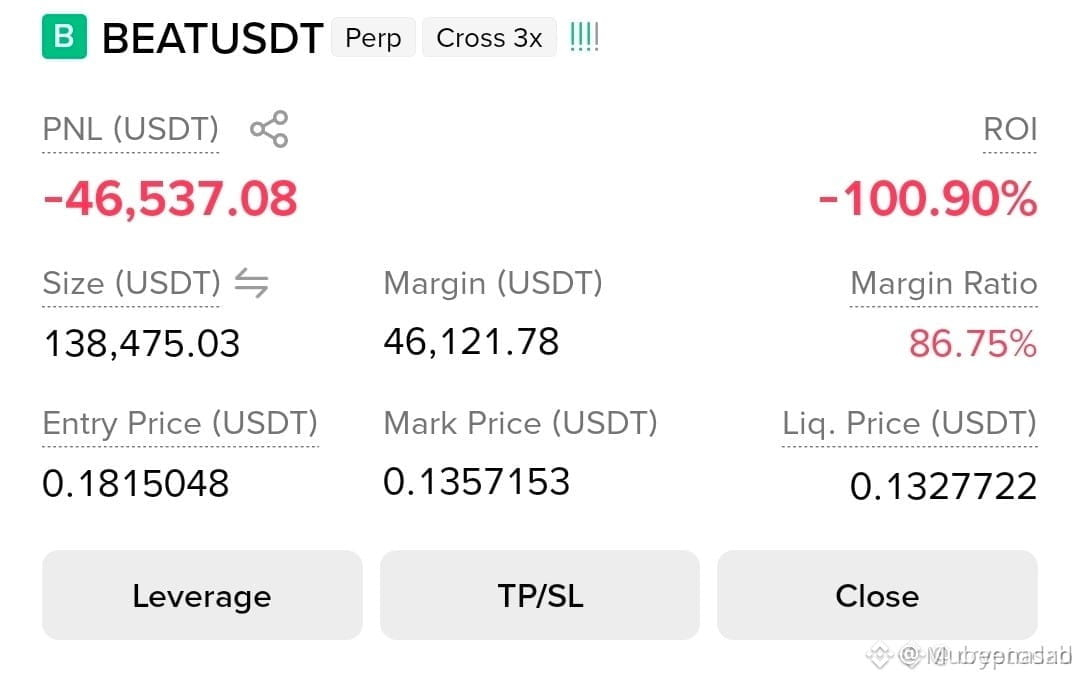Open TP/SL settings
This screenshot has height=680, width=1080.
click(540, 595)
